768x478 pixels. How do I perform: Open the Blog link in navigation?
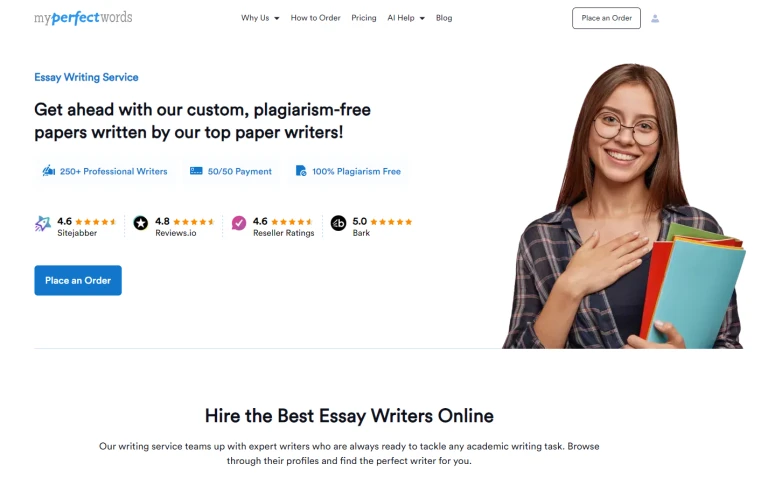444,18
